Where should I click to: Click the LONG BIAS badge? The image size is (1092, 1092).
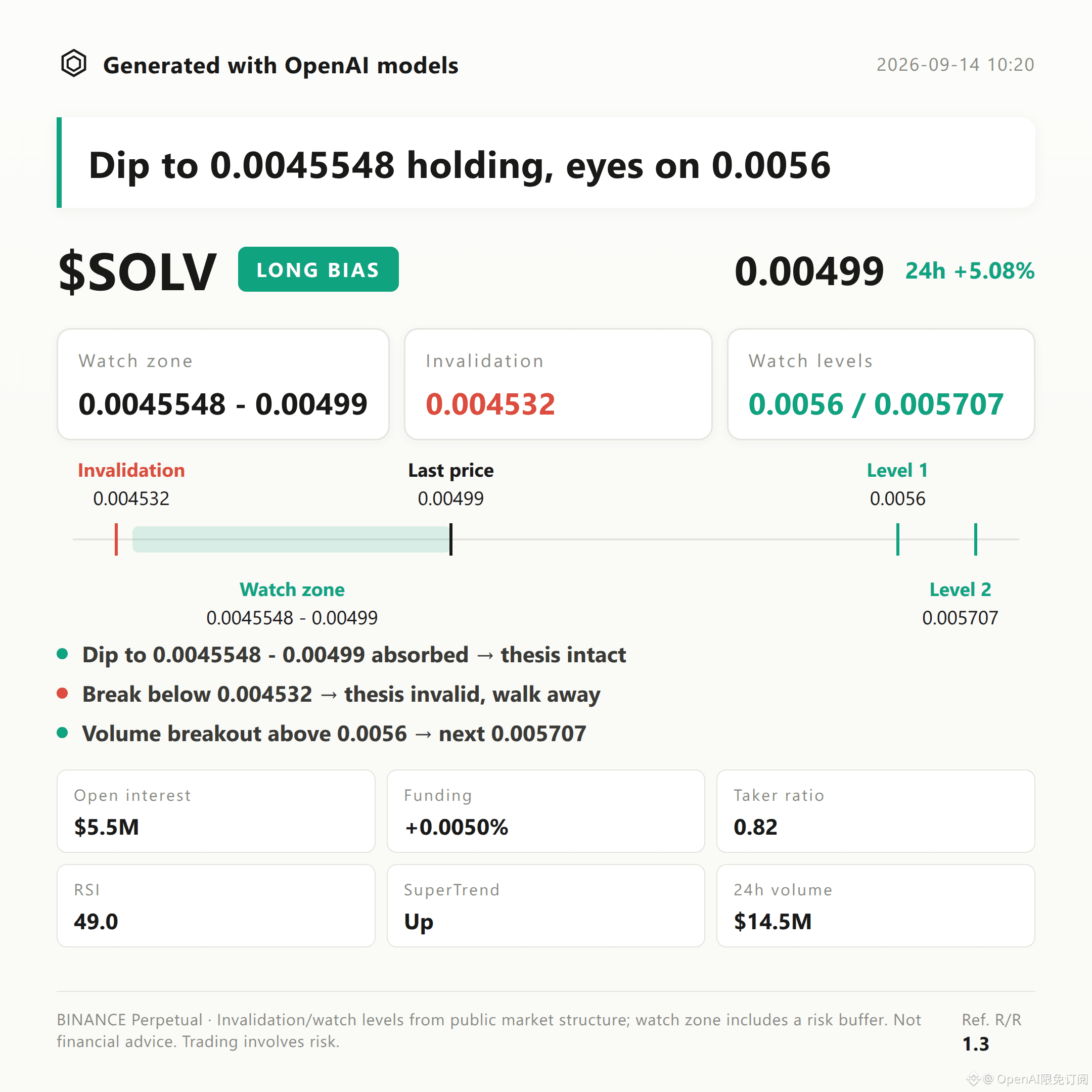pos(318,269)
